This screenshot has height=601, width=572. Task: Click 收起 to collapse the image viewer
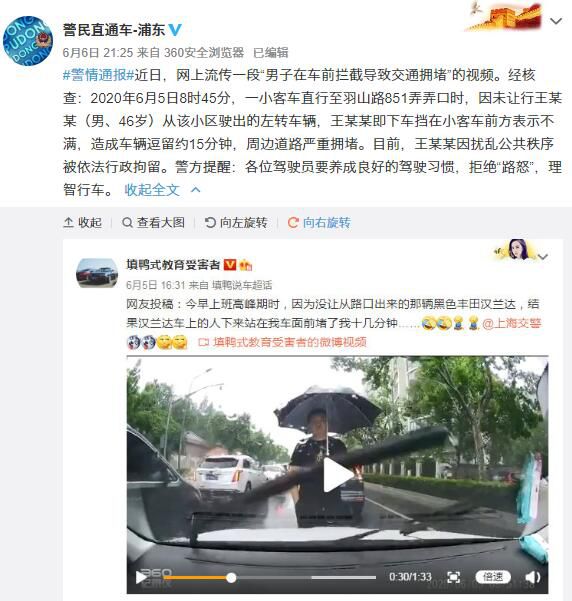point(83,222)
